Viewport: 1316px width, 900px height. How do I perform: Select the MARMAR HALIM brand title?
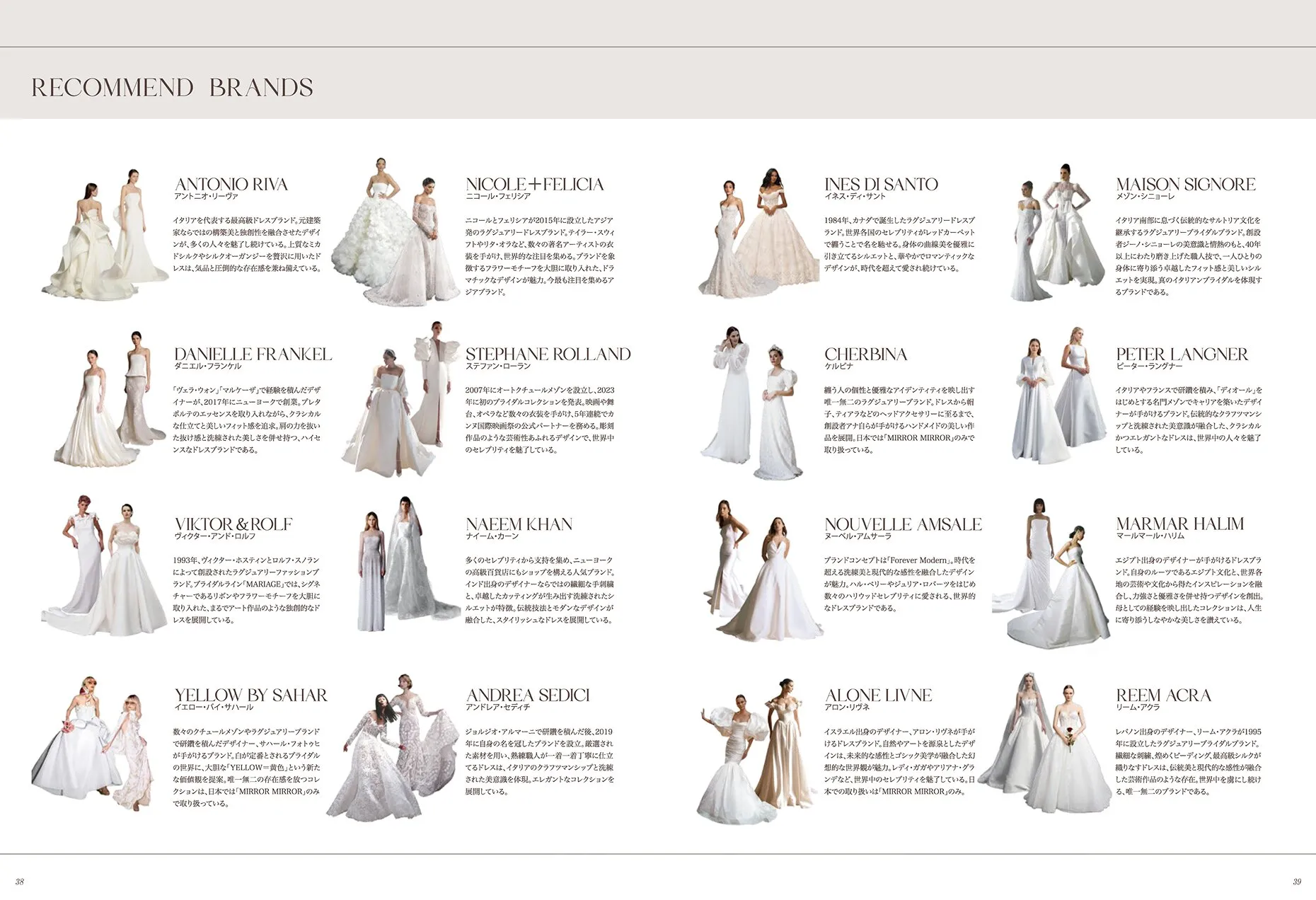1179,524
